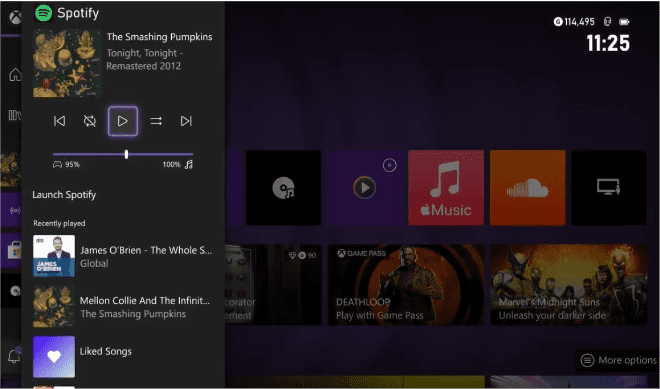The height and width of the screenshot is (389, 660).
Task: Open the disc with music note tile
Action: point(283,188)
